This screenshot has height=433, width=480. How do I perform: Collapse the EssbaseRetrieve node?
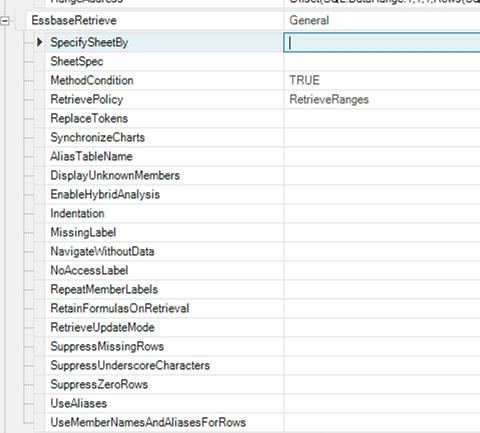(5, 21)
